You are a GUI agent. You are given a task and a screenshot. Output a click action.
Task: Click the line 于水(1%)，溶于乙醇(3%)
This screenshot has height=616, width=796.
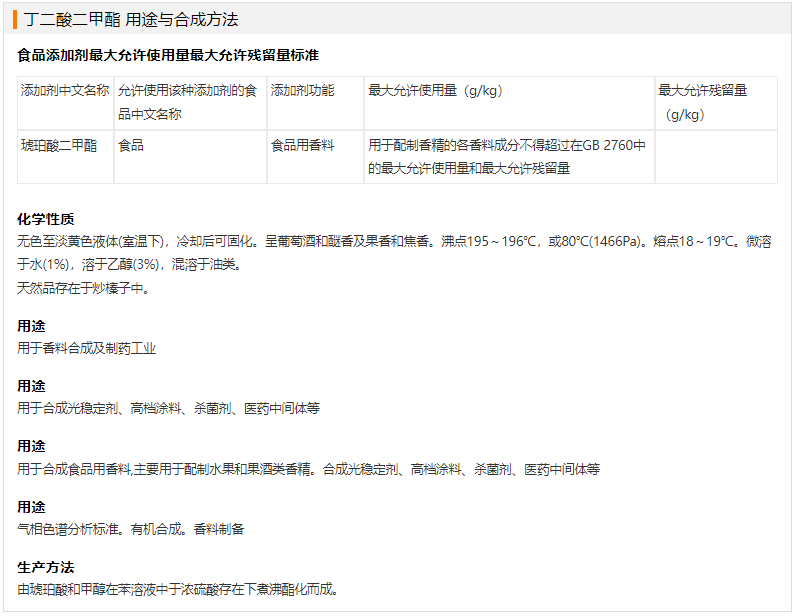129,264
